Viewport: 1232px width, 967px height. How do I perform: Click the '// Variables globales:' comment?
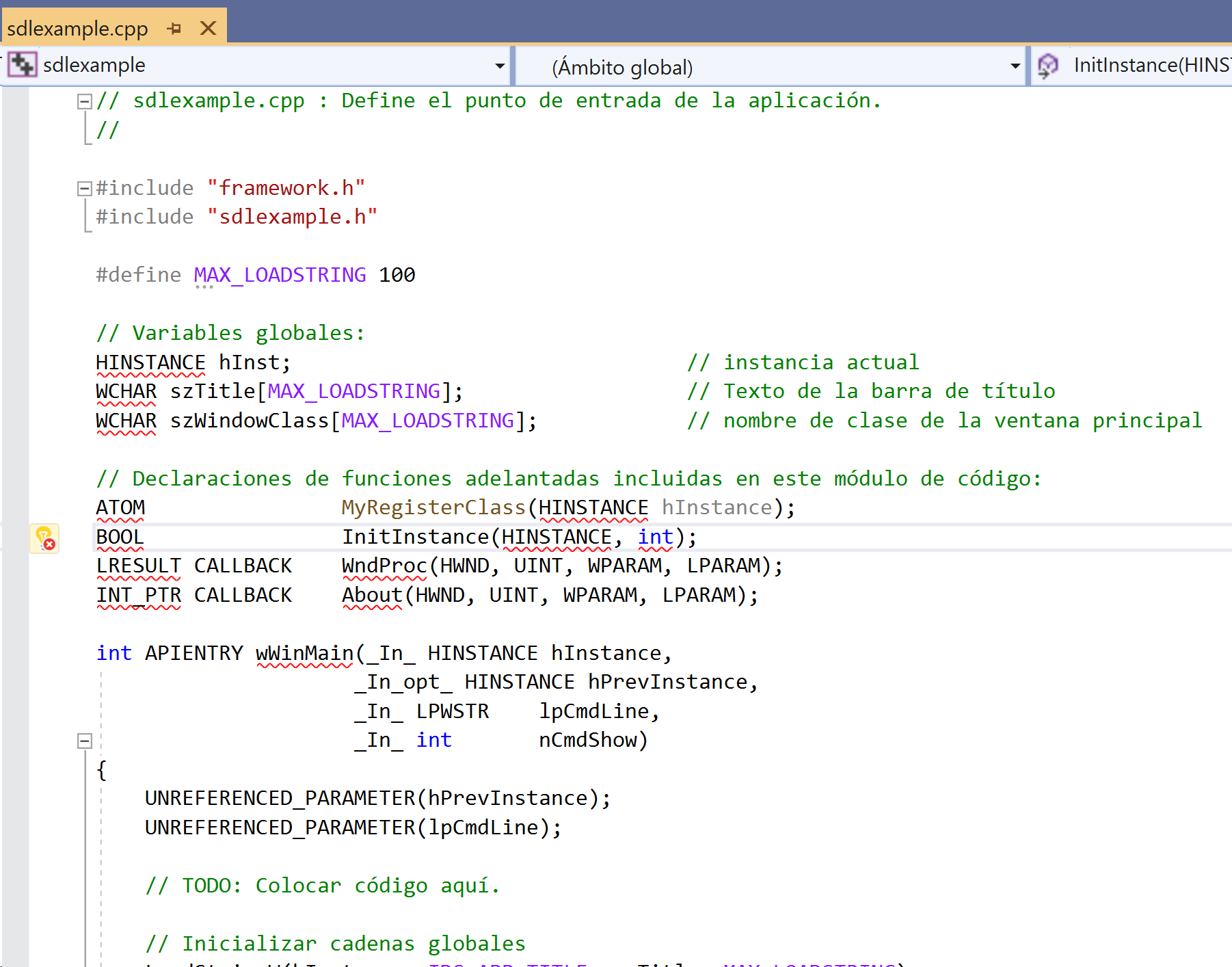230,333
